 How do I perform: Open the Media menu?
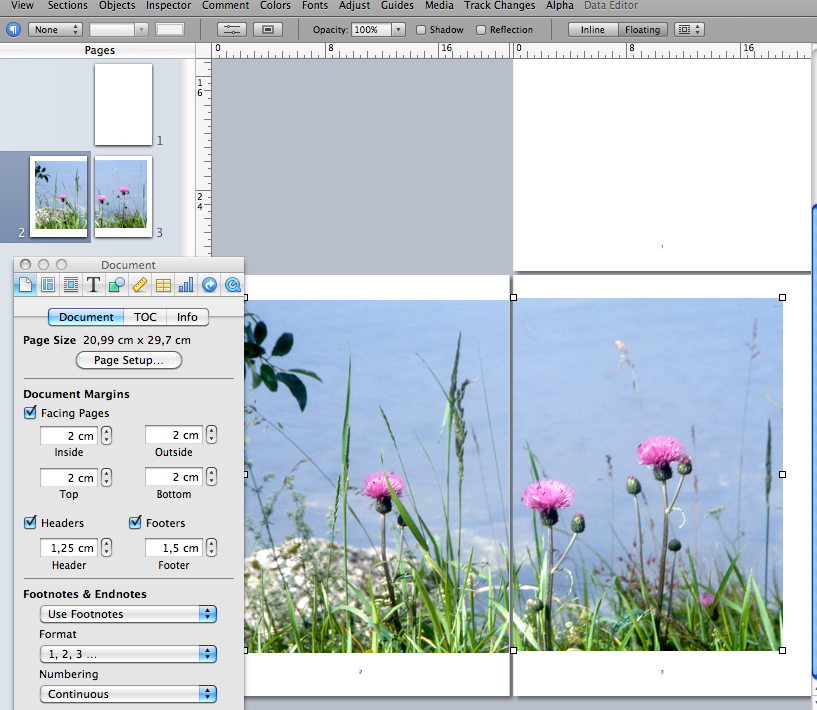pyautogui.click(x=439, y=6)
